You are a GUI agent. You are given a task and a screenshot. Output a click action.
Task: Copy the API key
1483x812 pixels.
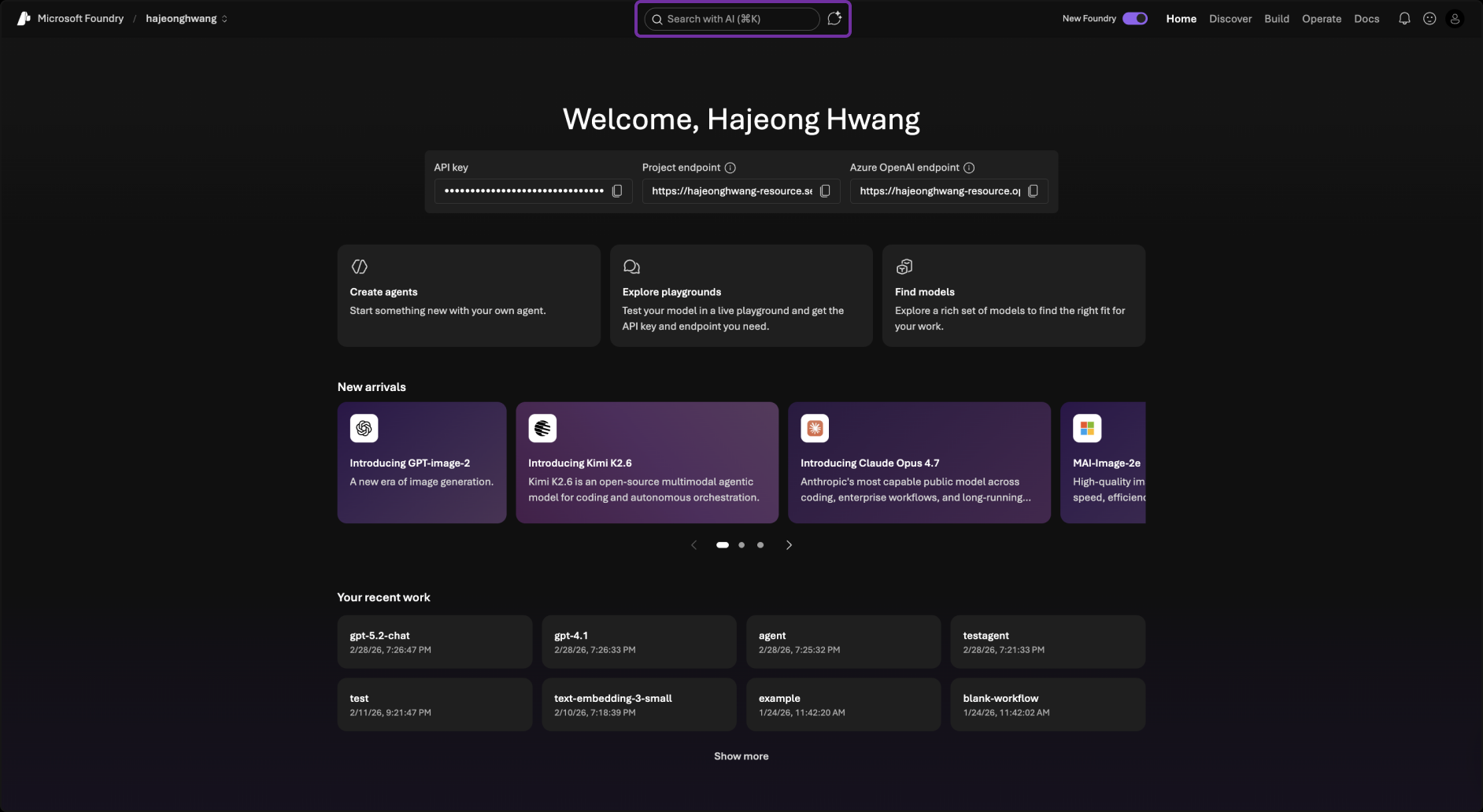(x=617, y=191)
